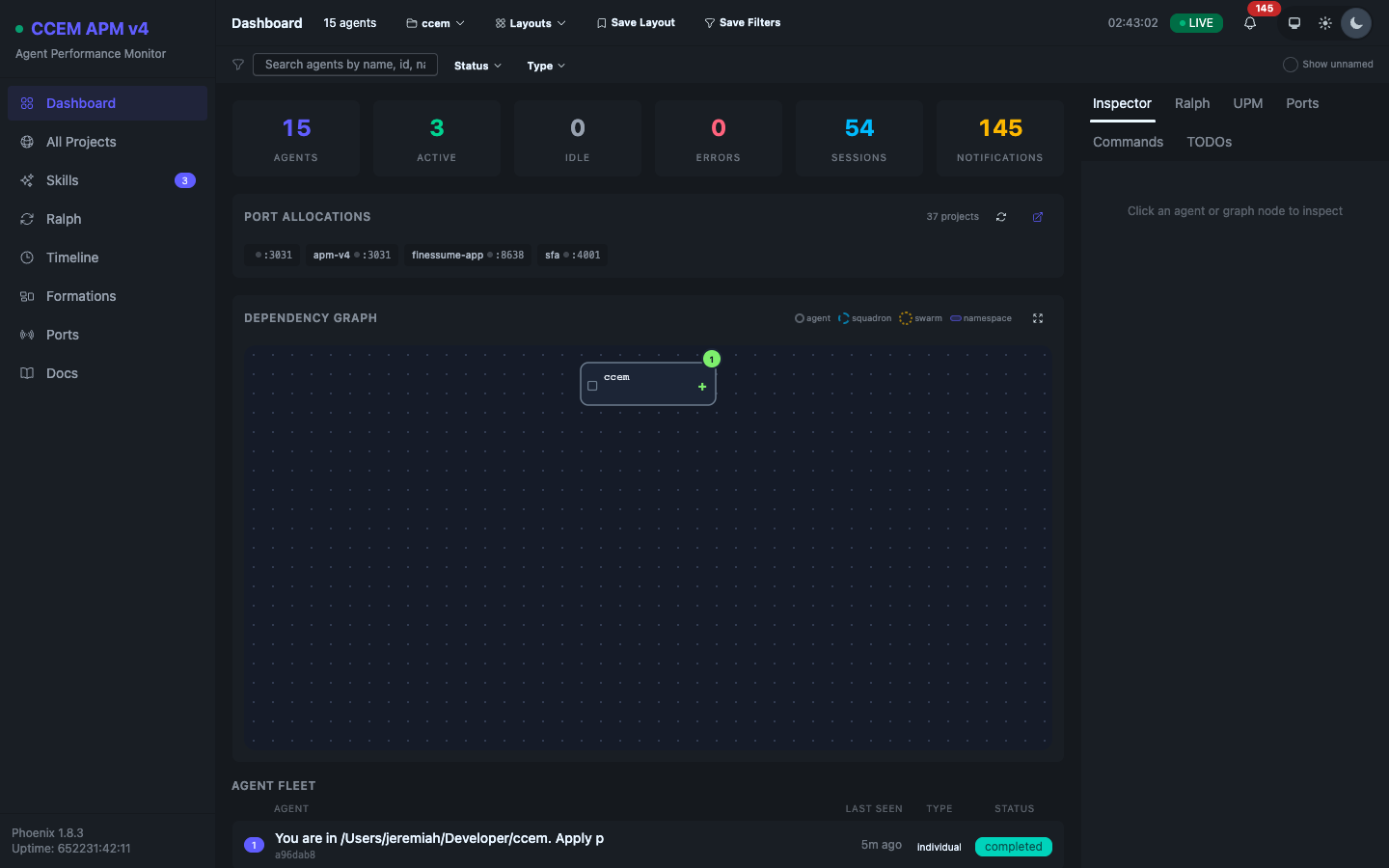The height and width of the screenshot is (868, 1389).
Task: Click the swarm legend dashed circle icon
Action: (x=905, y=318)
